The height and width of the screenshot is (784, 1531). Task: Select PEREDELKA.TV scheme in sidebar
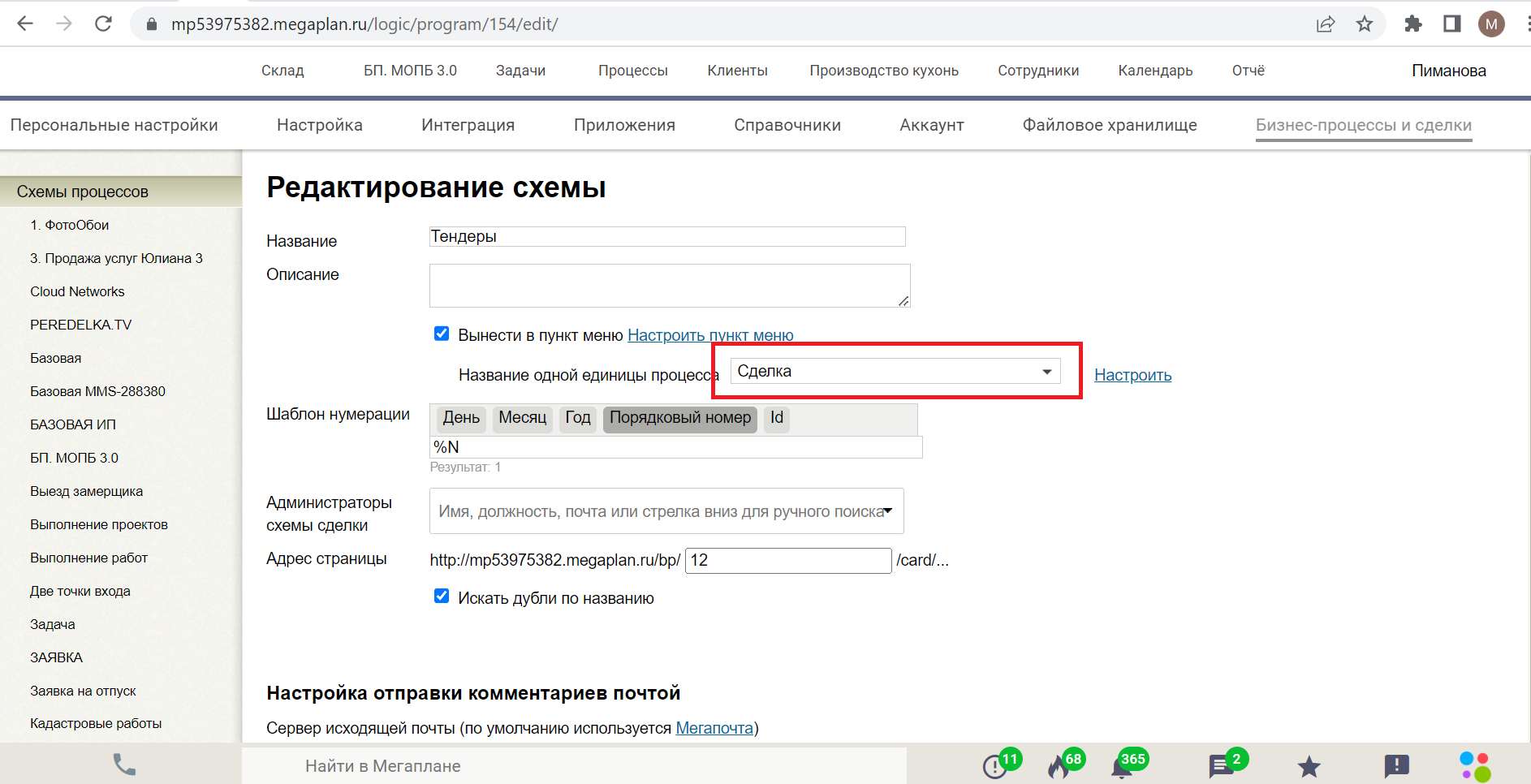pyautogui.click(x=80, y=325)
